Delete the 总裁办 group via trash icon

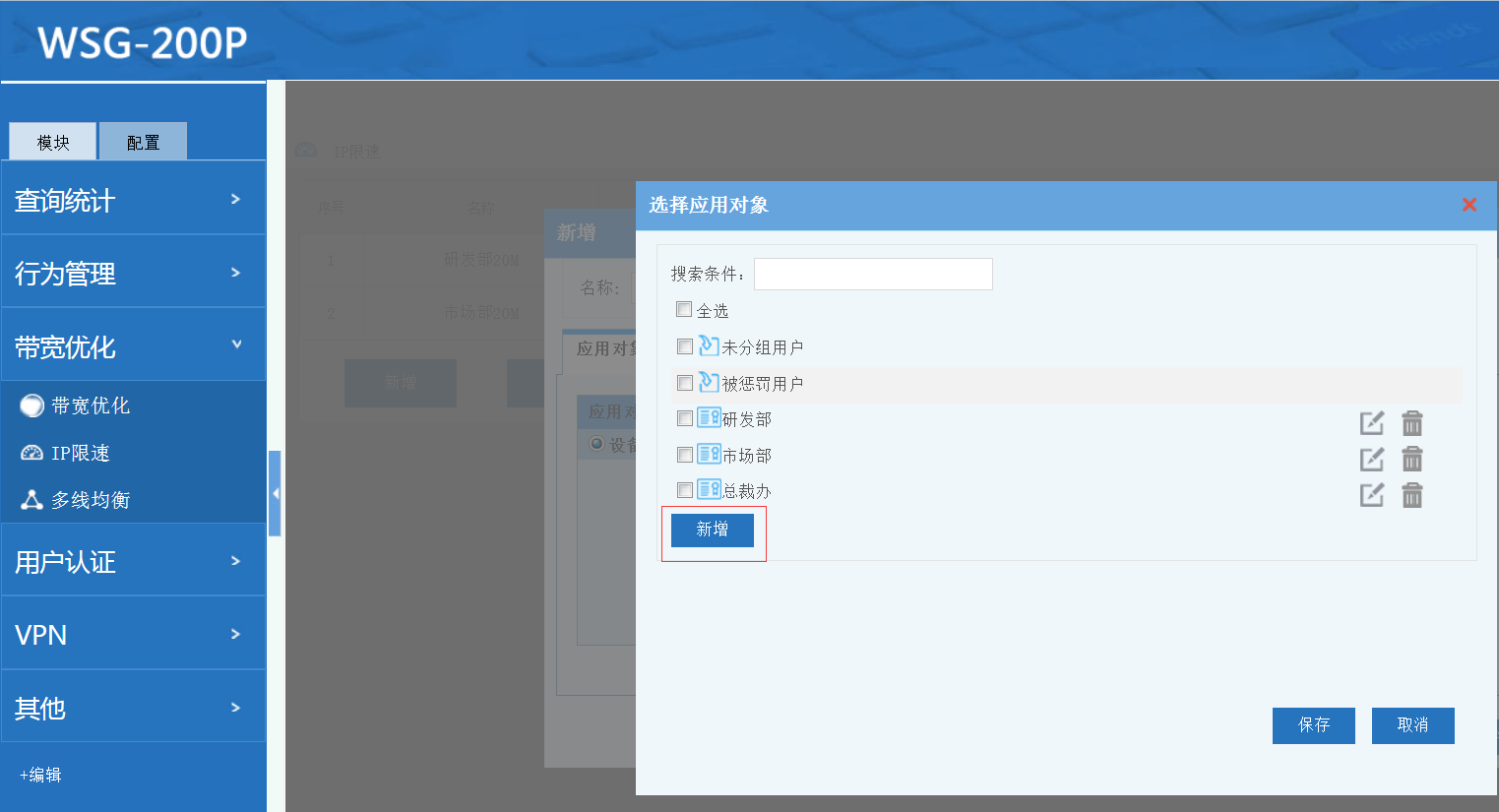(1411, 495)
